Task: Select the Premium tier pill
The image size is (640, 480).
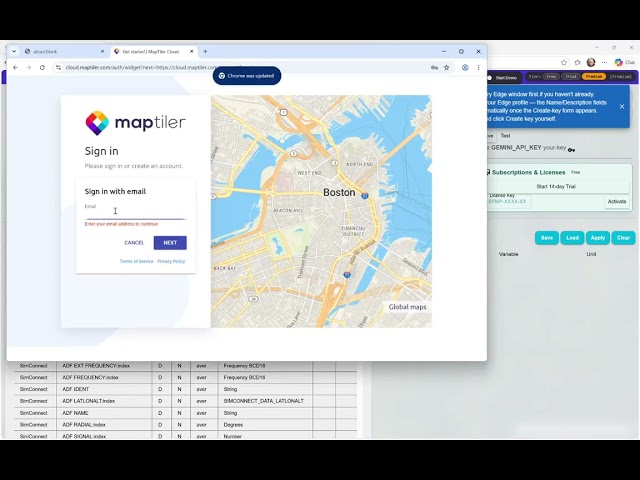Action: click(x=594, y=77)
